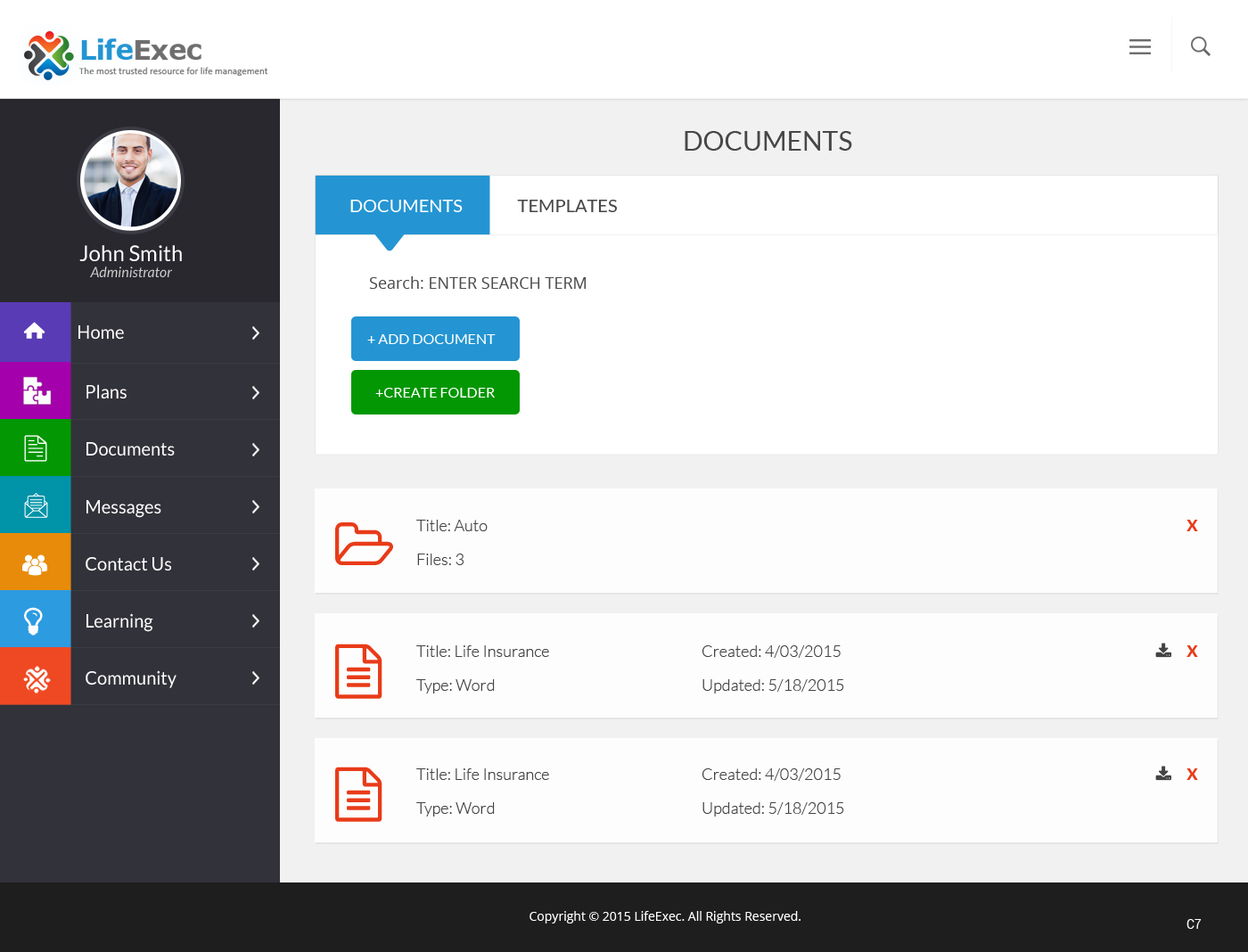Open the hamburger menu icon
Image resolution: width=1248 pixels, height=952 pixels.
pyautogui.click(x=1139, y=46)
